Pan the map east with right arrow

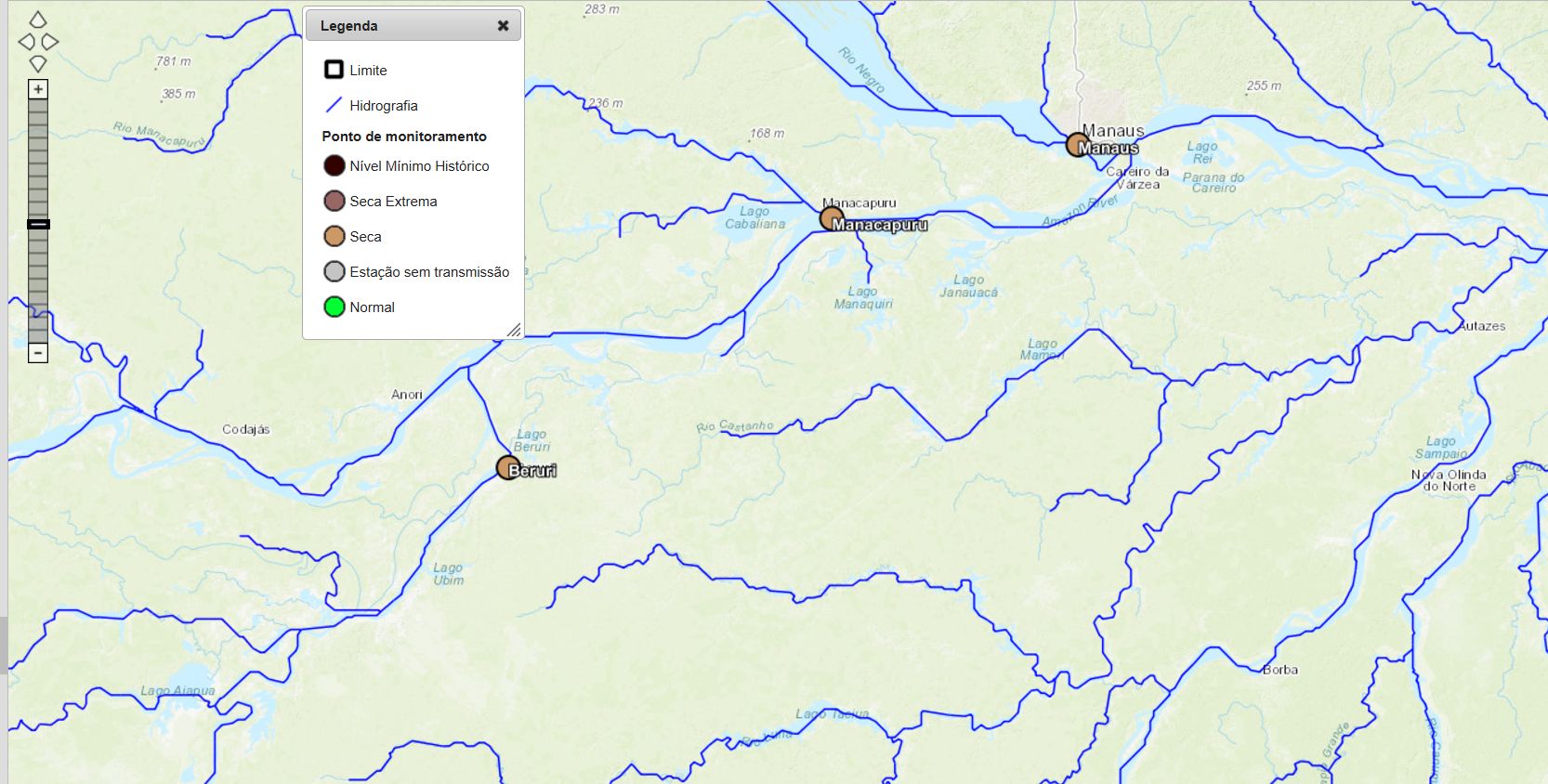click(50, 42)
